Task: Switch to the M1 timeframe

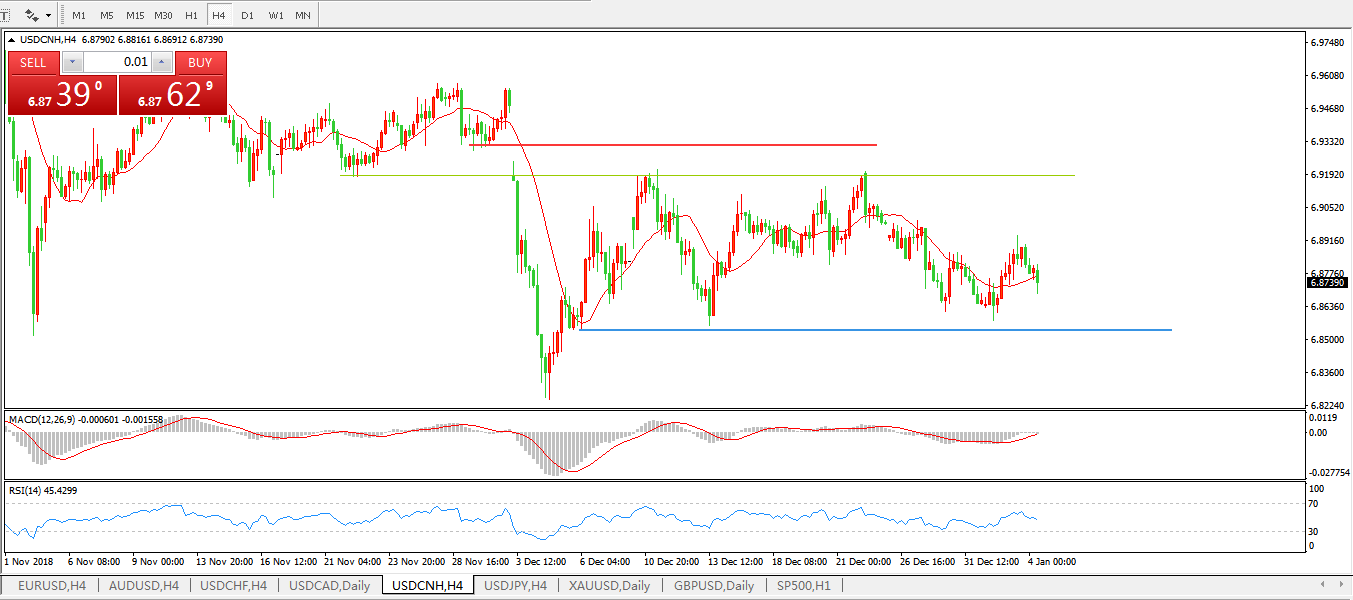Action: (79, 16)
